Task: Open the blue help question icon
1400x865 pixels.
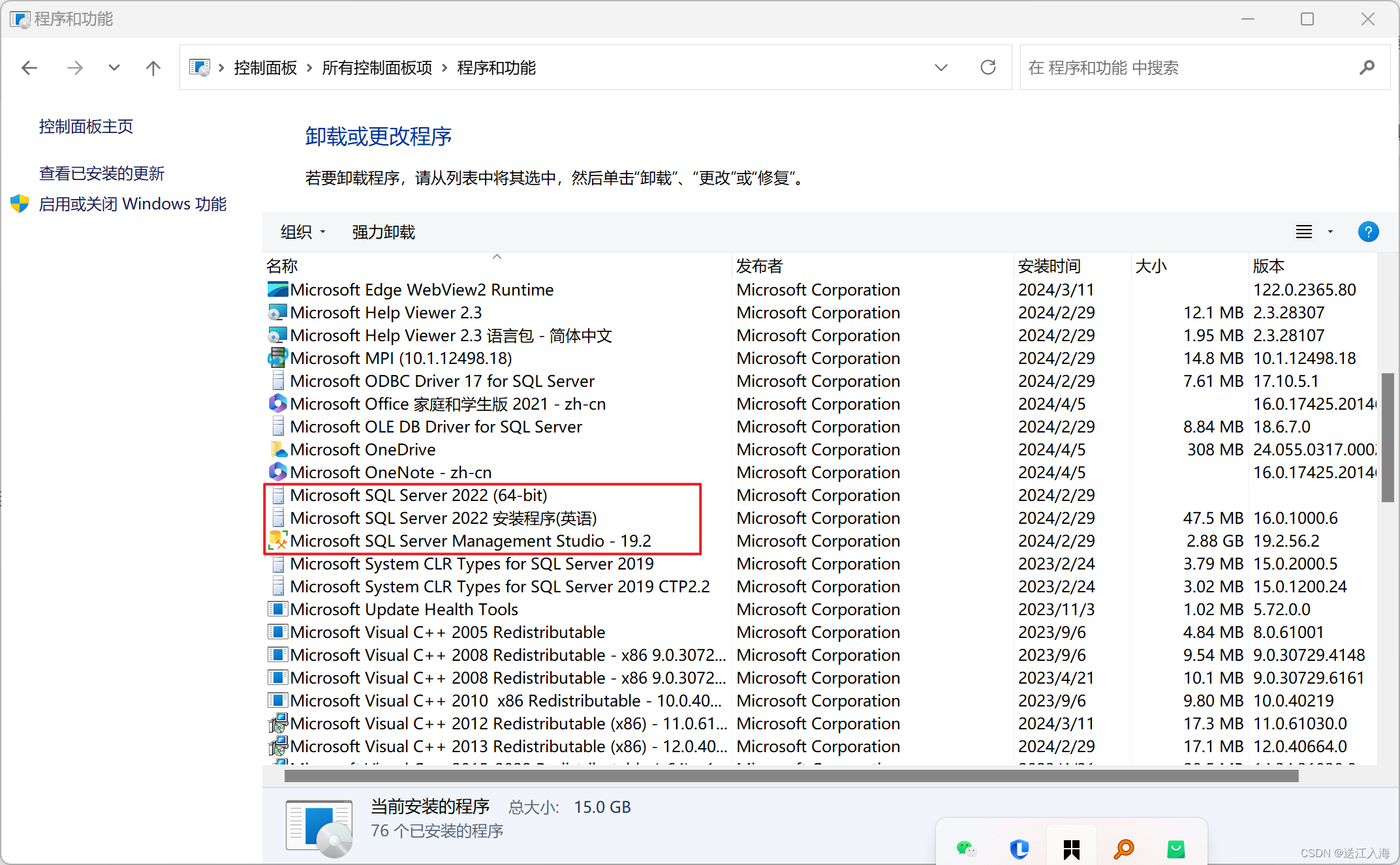Action: tap(1368, 232)
